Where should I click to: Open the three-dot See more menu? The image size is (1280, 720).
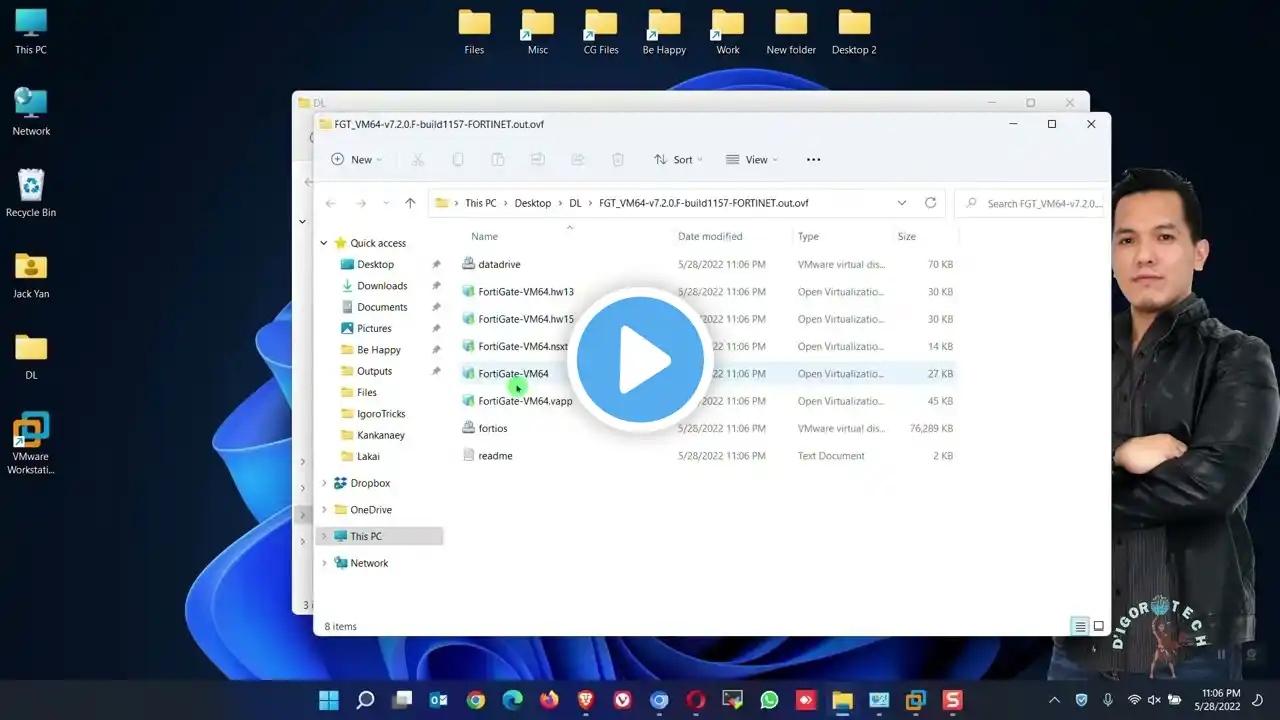point(813,160)
